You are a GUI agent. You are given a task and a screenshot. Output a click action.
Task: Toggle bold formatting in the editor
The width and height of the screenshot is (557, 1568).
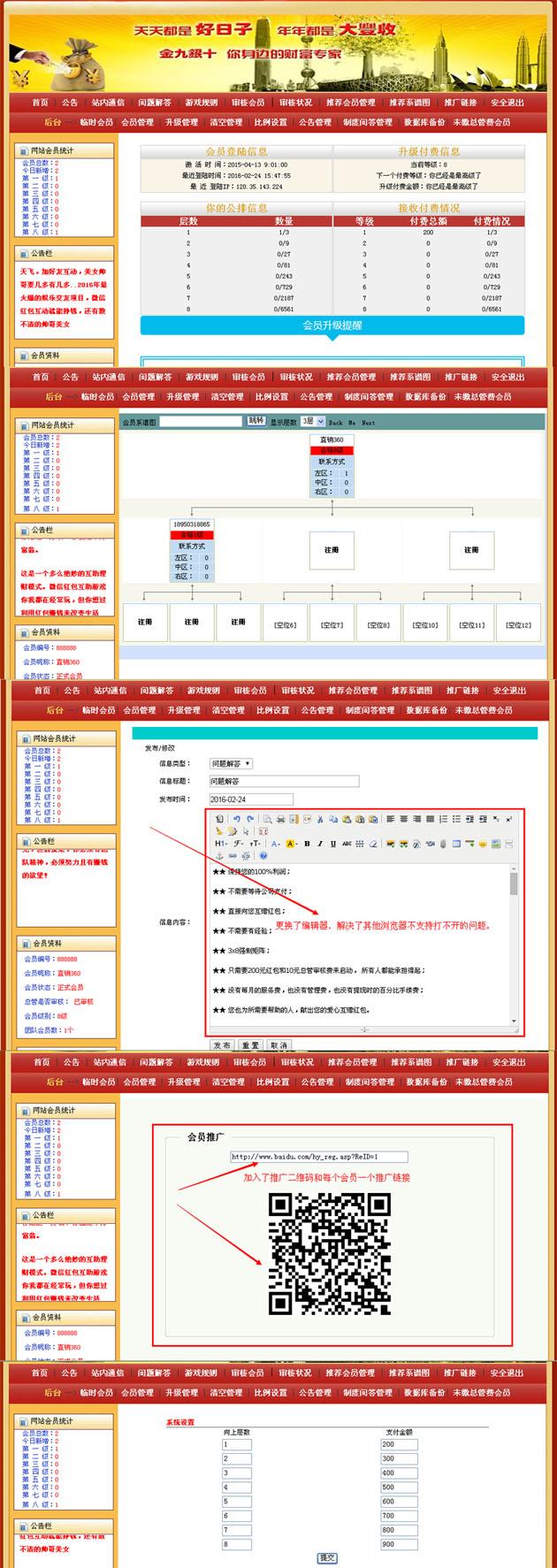307,844
